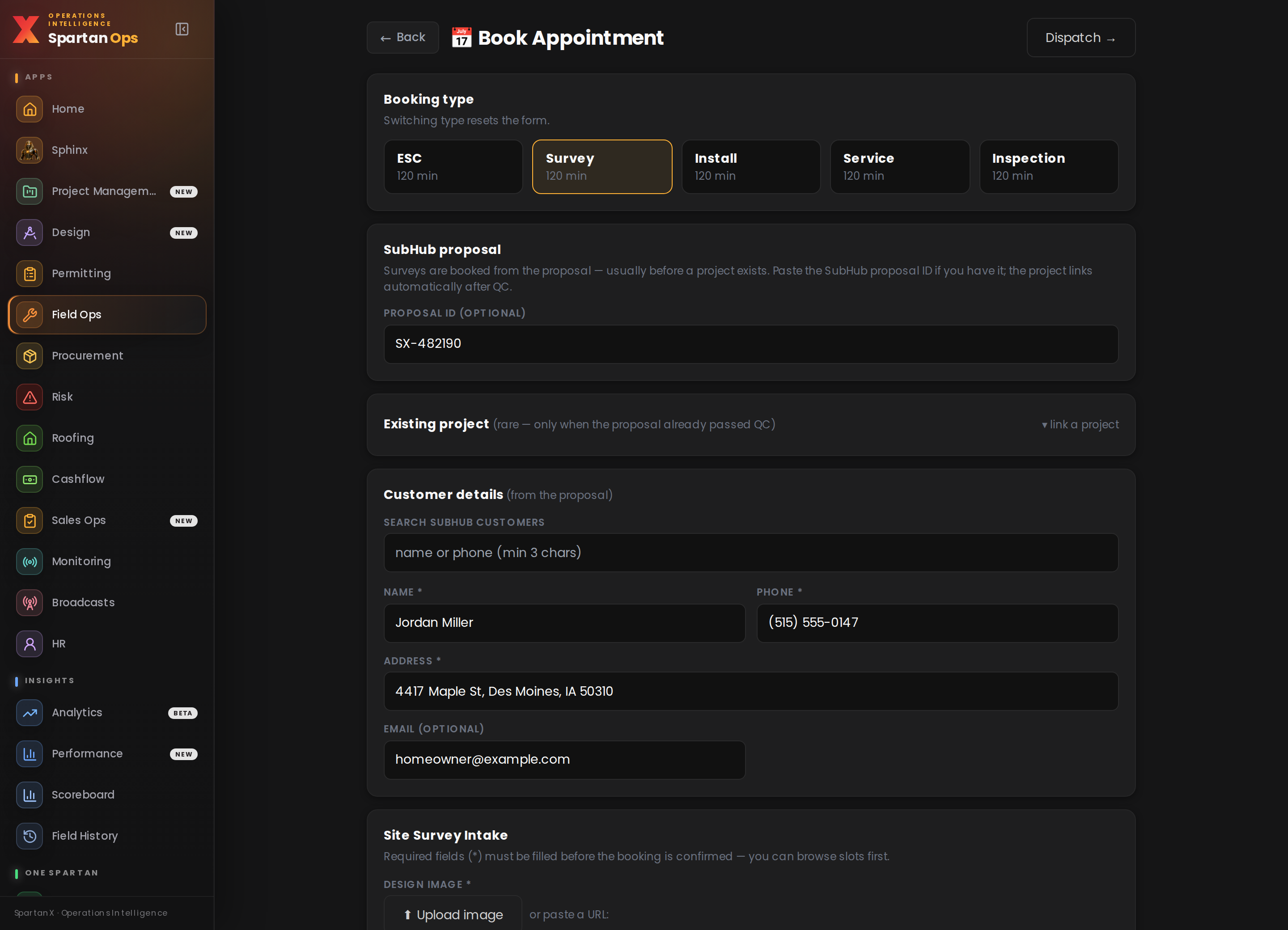
Task: Open Roofing label in sidebar
Action: (x=73, y=438)
